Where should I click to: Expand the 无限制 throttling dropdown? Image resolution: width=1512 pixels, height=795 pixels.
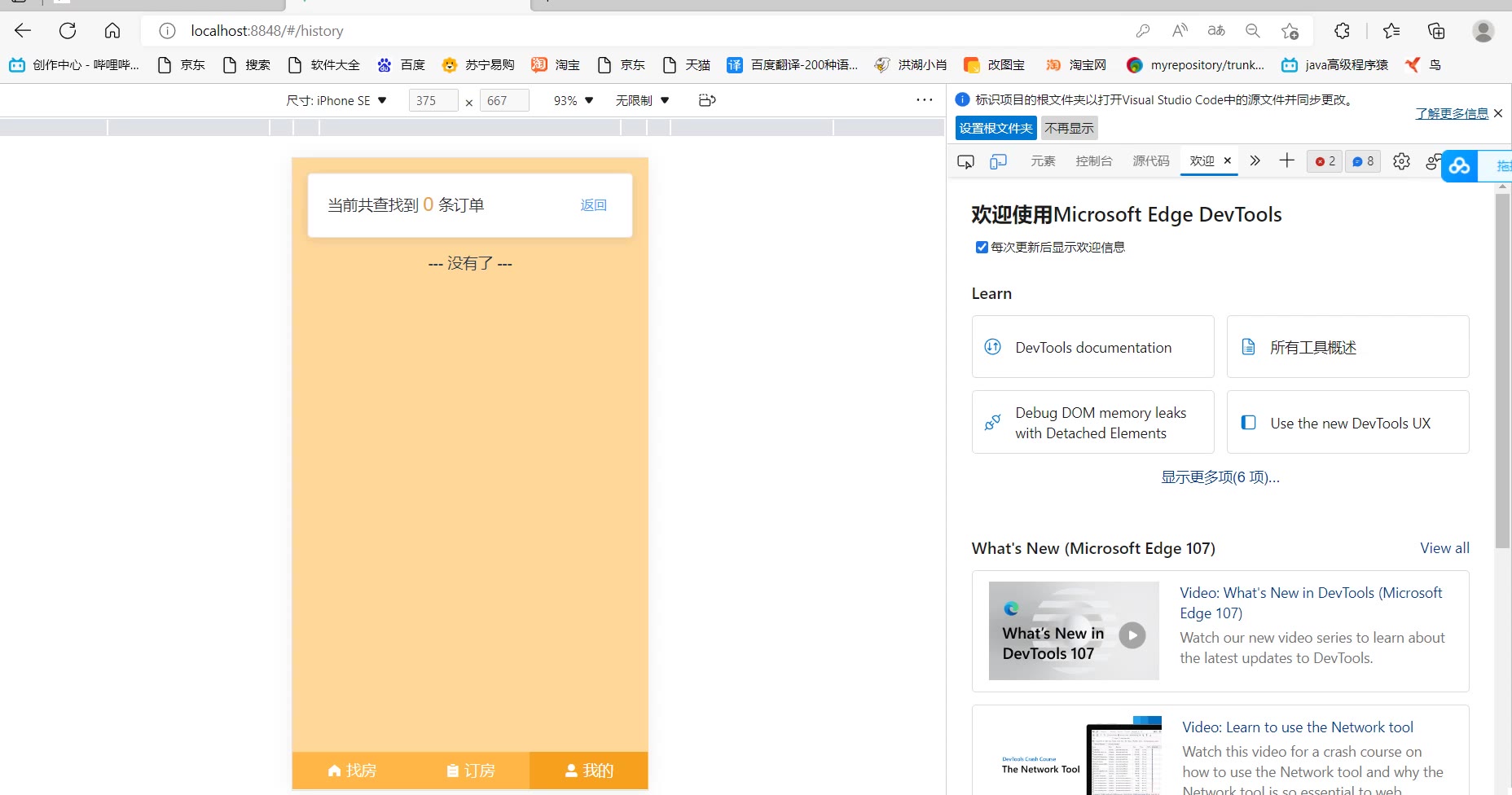(x=642, y=100)
